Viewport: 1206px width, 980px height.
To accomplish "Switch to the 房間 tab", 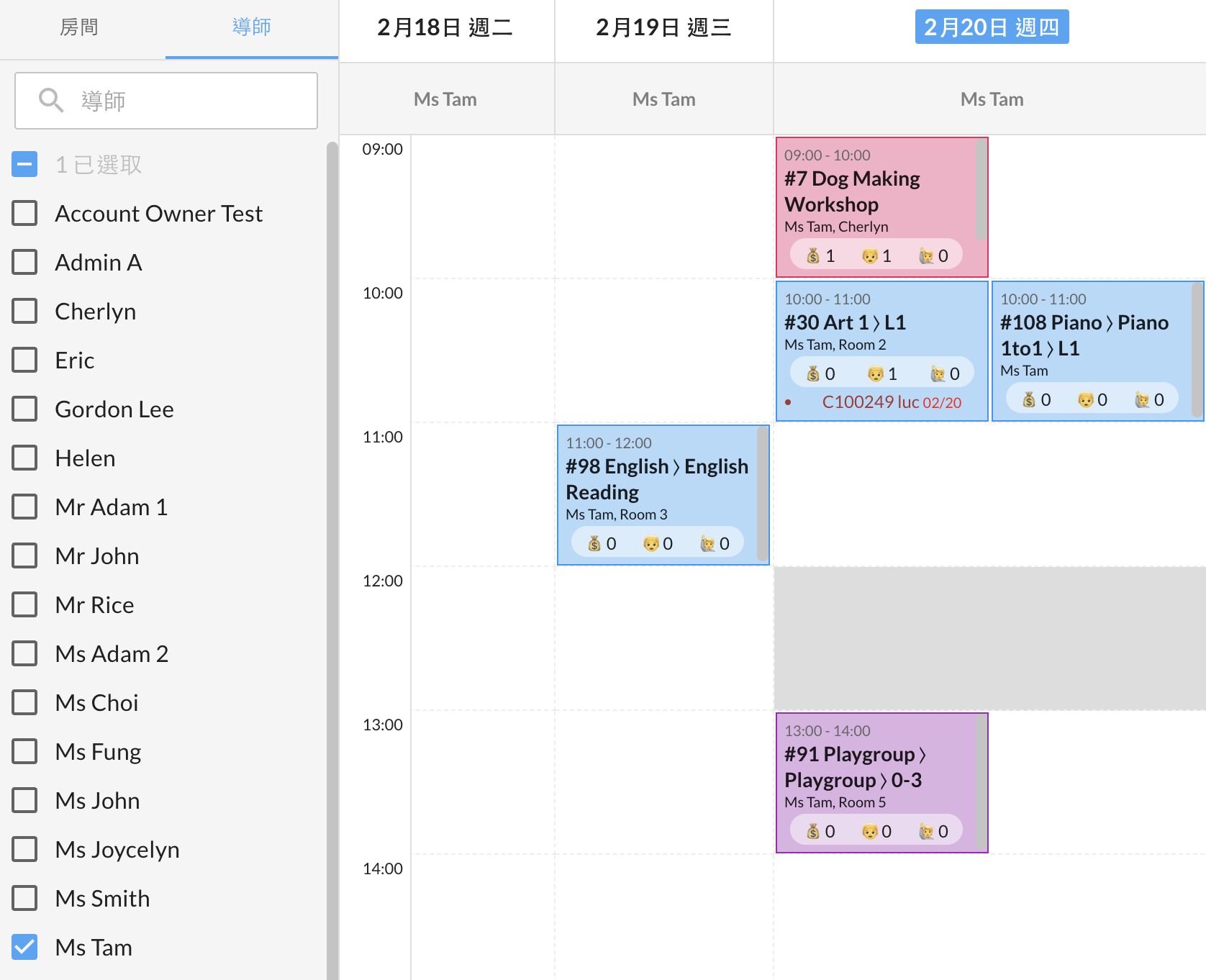I will pyautogui.click(x=79, y=27).
